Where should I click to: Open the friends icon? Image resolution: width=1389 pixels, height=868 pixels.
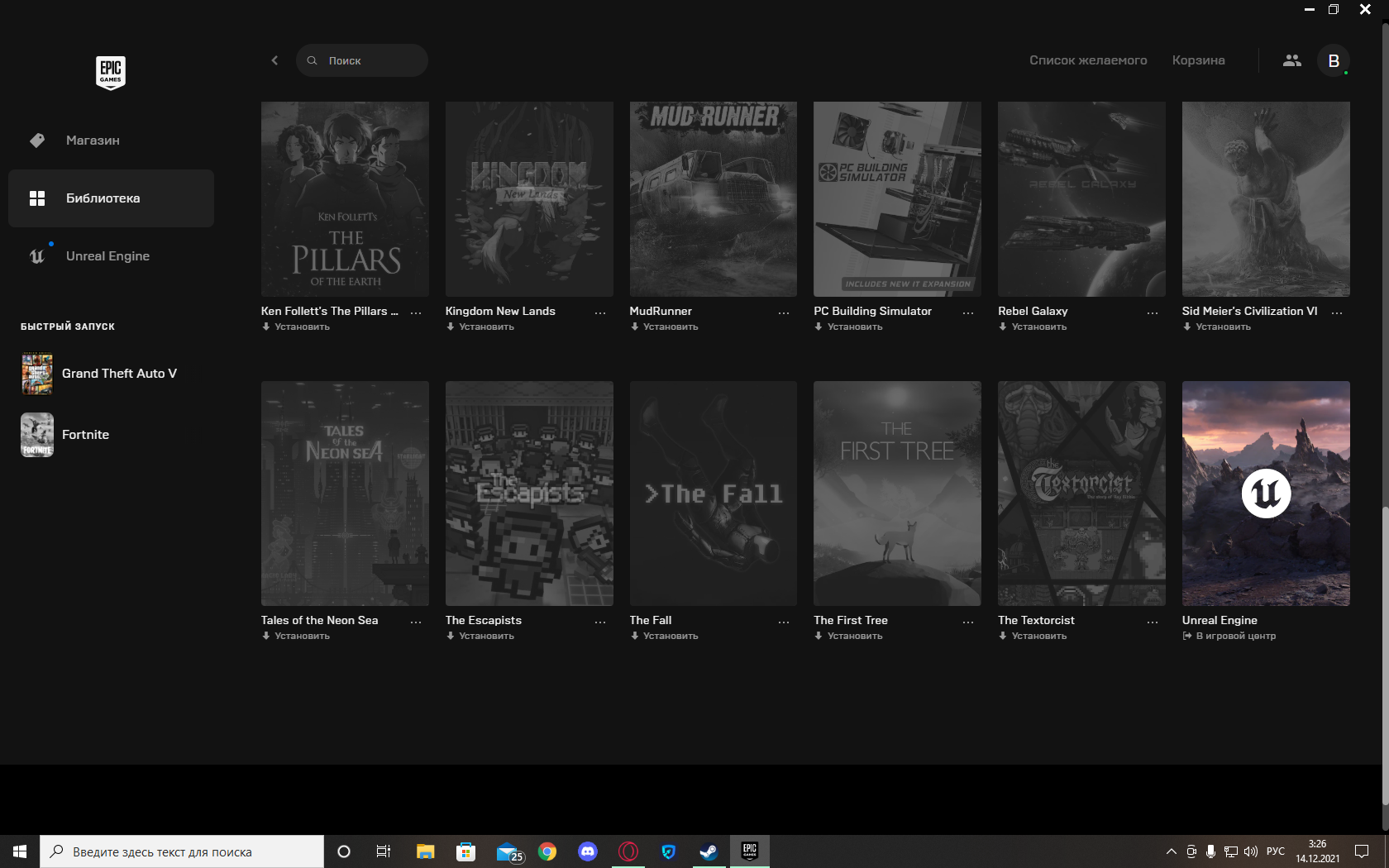pos(1291,60)
